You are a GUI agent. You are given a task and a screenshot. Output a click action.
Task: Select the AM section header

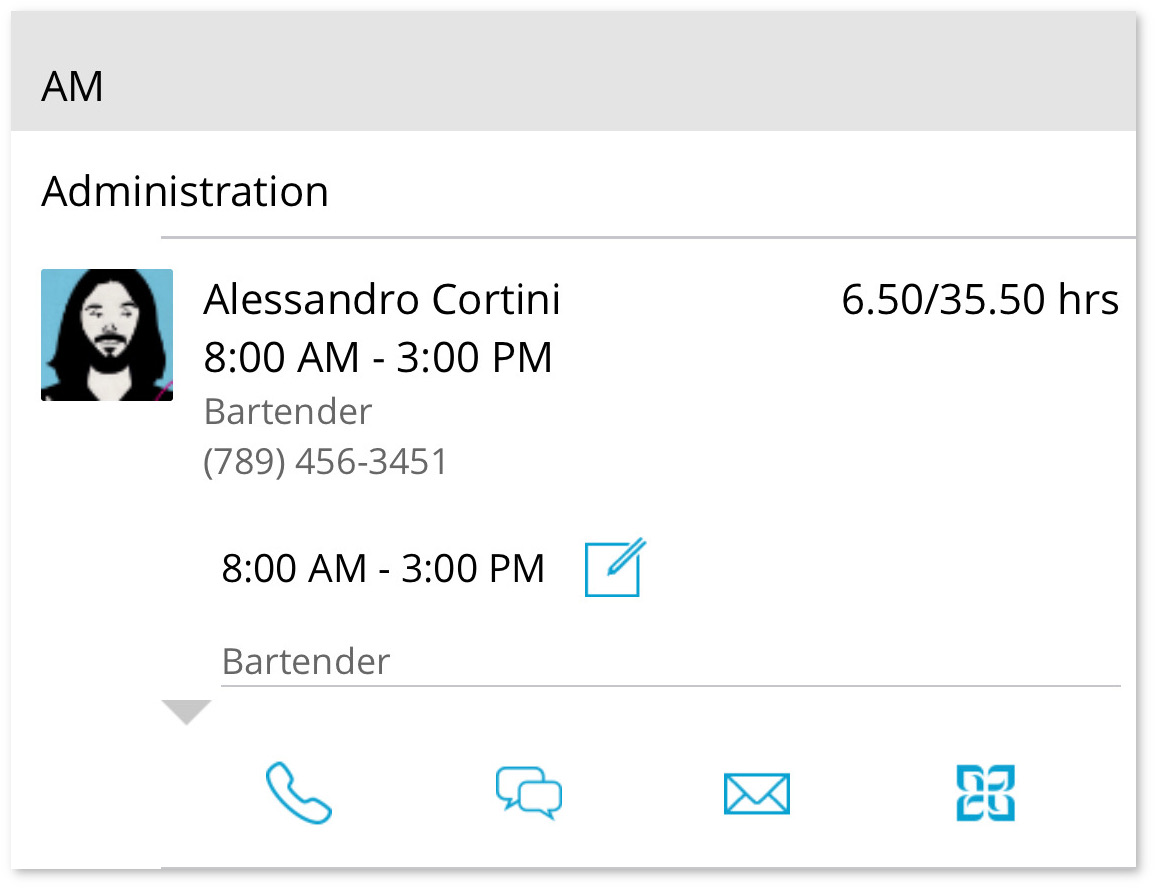click(x=72, y=87)
